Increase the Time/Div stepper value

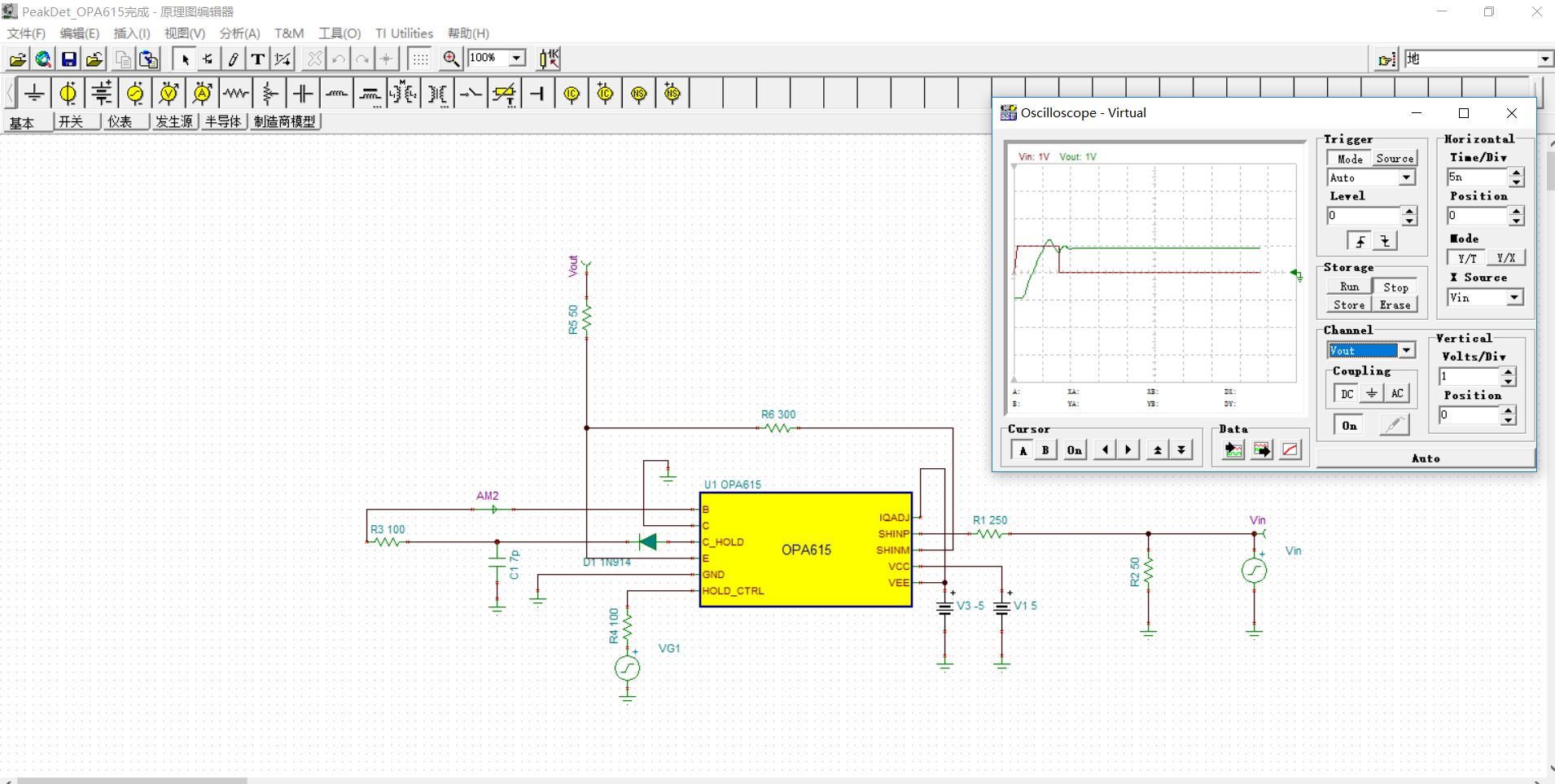1516,173
